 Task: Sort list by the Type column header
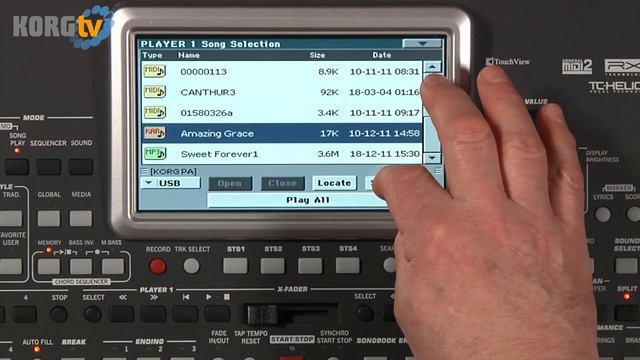pyautogui.click(x=152, y=55)
